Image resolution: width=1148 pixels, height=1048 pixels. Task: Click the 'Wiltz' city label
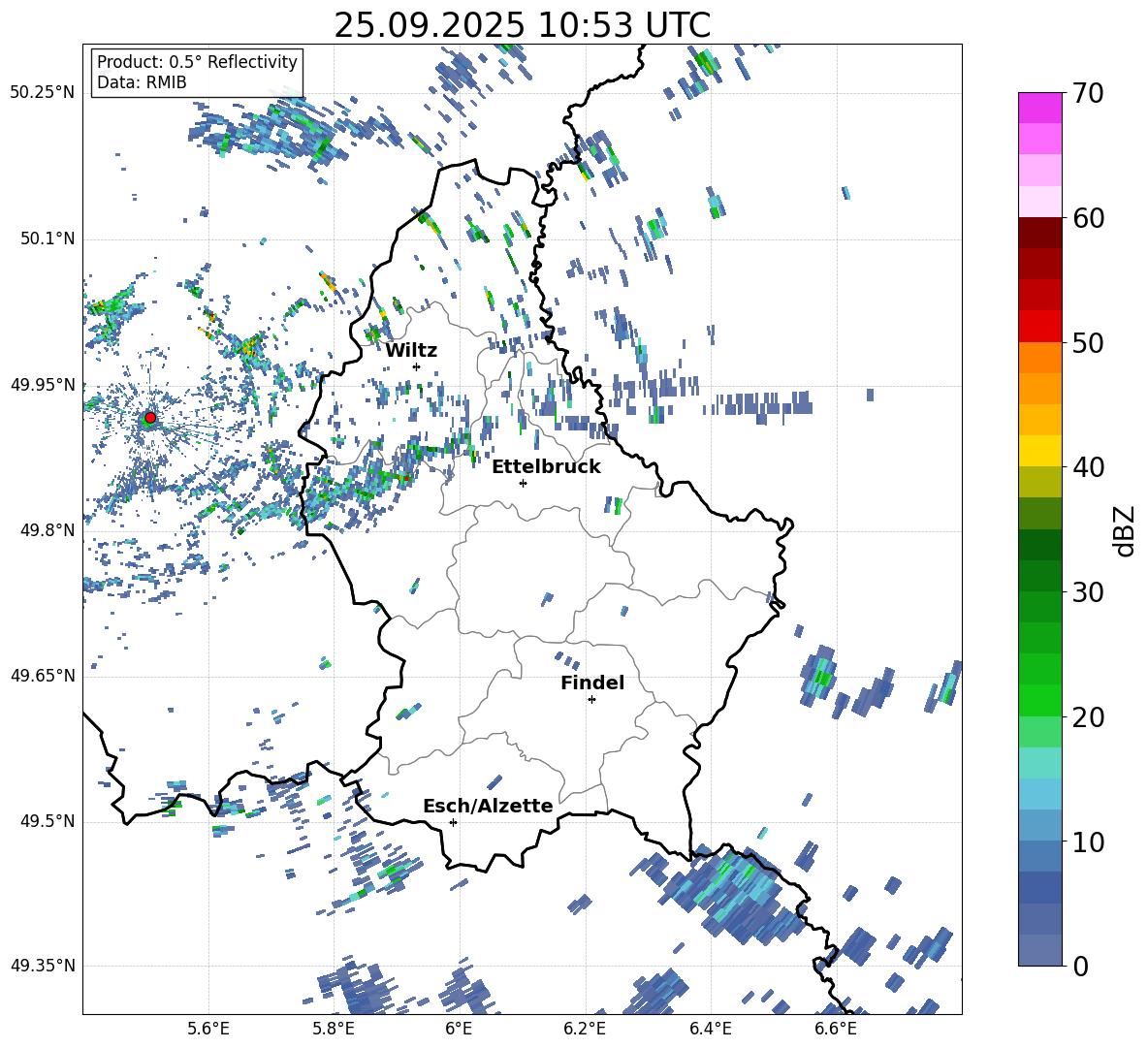411,351
